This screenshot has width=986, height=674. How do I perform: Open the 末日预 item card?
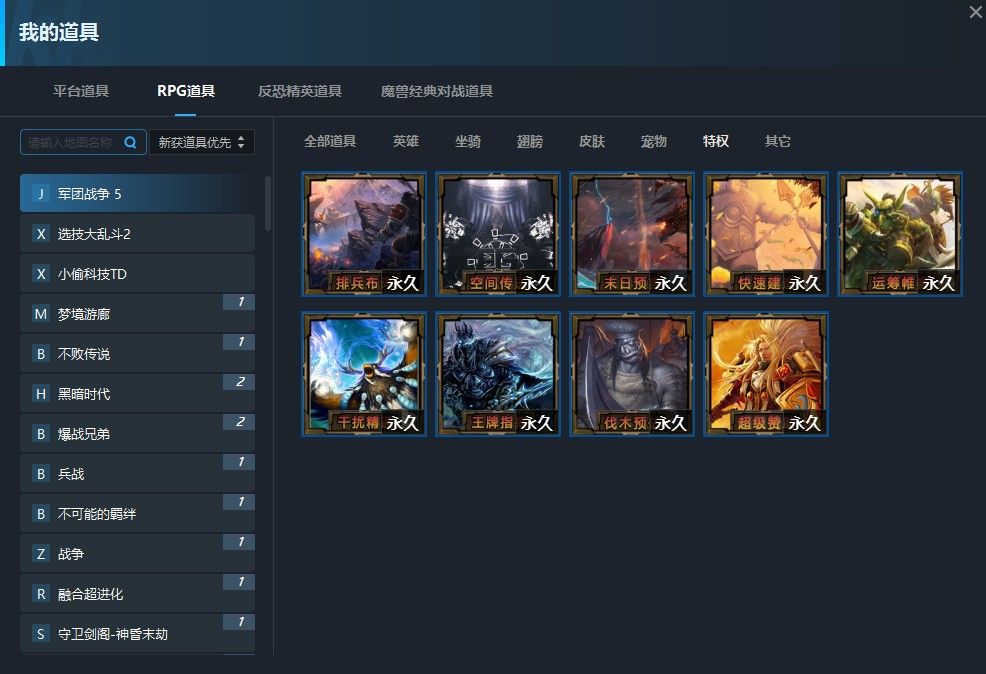tap(632, 234)
